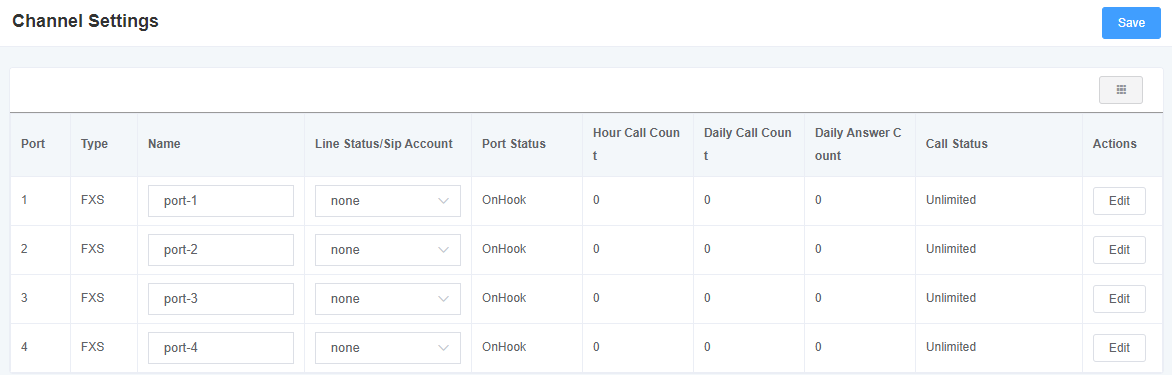Click the Channel Settings page title

click(85, 21)
